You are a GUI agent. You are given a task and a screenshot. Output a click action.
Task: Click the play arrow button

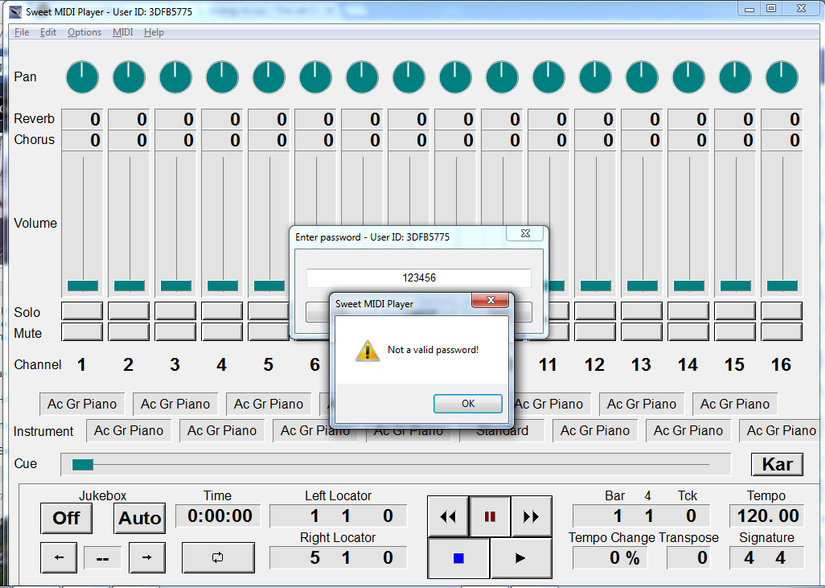[521, 558]
